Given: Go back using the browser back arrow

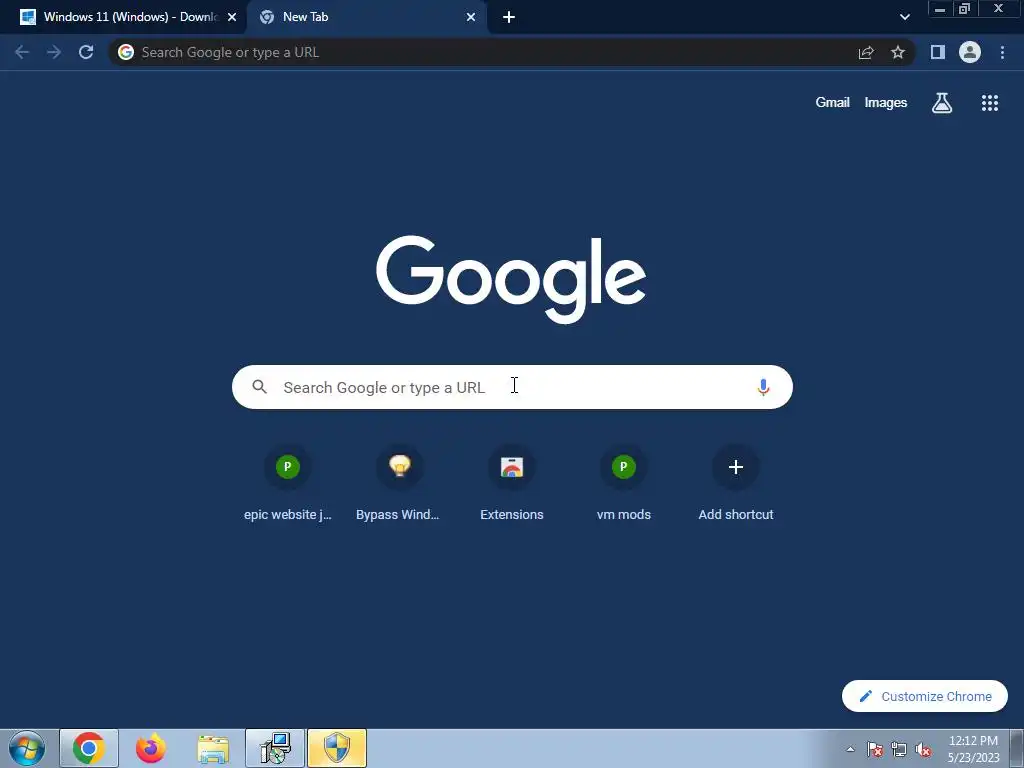Looking at the screenshot, I should pos(22,52).
